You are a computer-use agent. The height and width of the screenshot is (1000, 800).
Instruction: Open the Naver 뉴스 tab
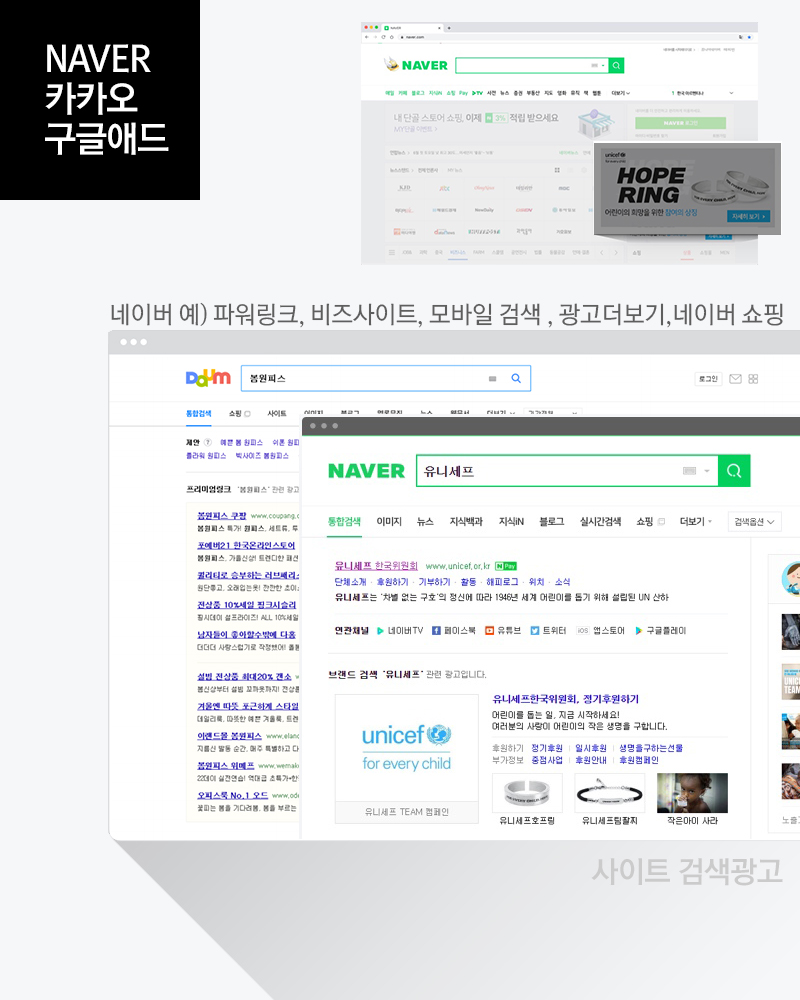coord(425,521)
